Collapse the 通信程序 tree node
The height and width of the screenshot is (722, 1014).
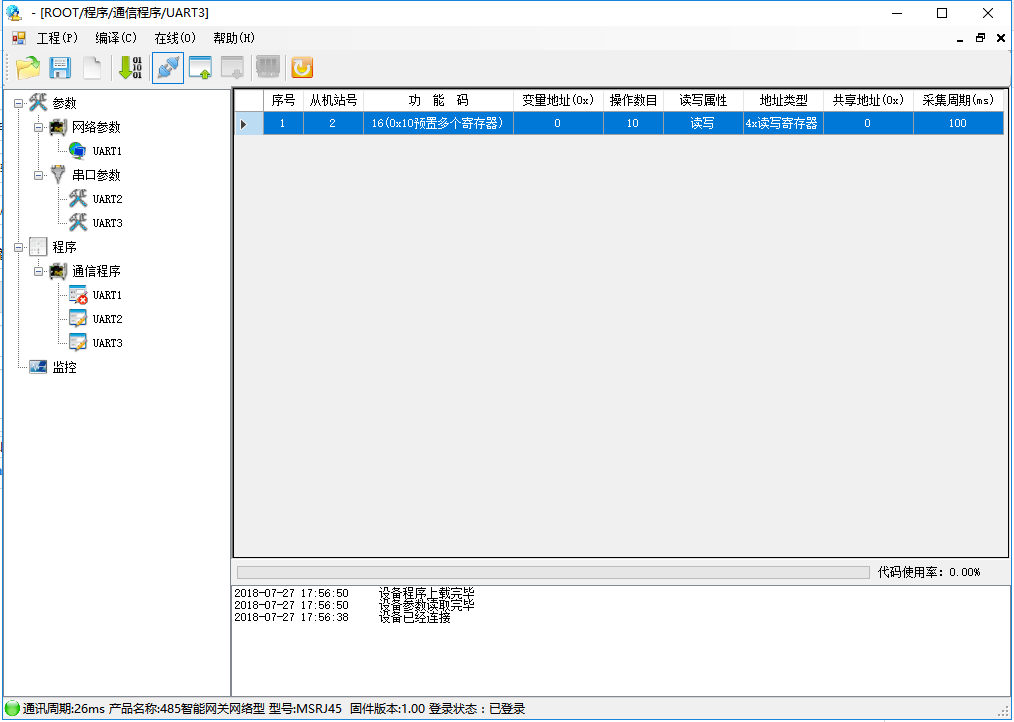[39, 271]
